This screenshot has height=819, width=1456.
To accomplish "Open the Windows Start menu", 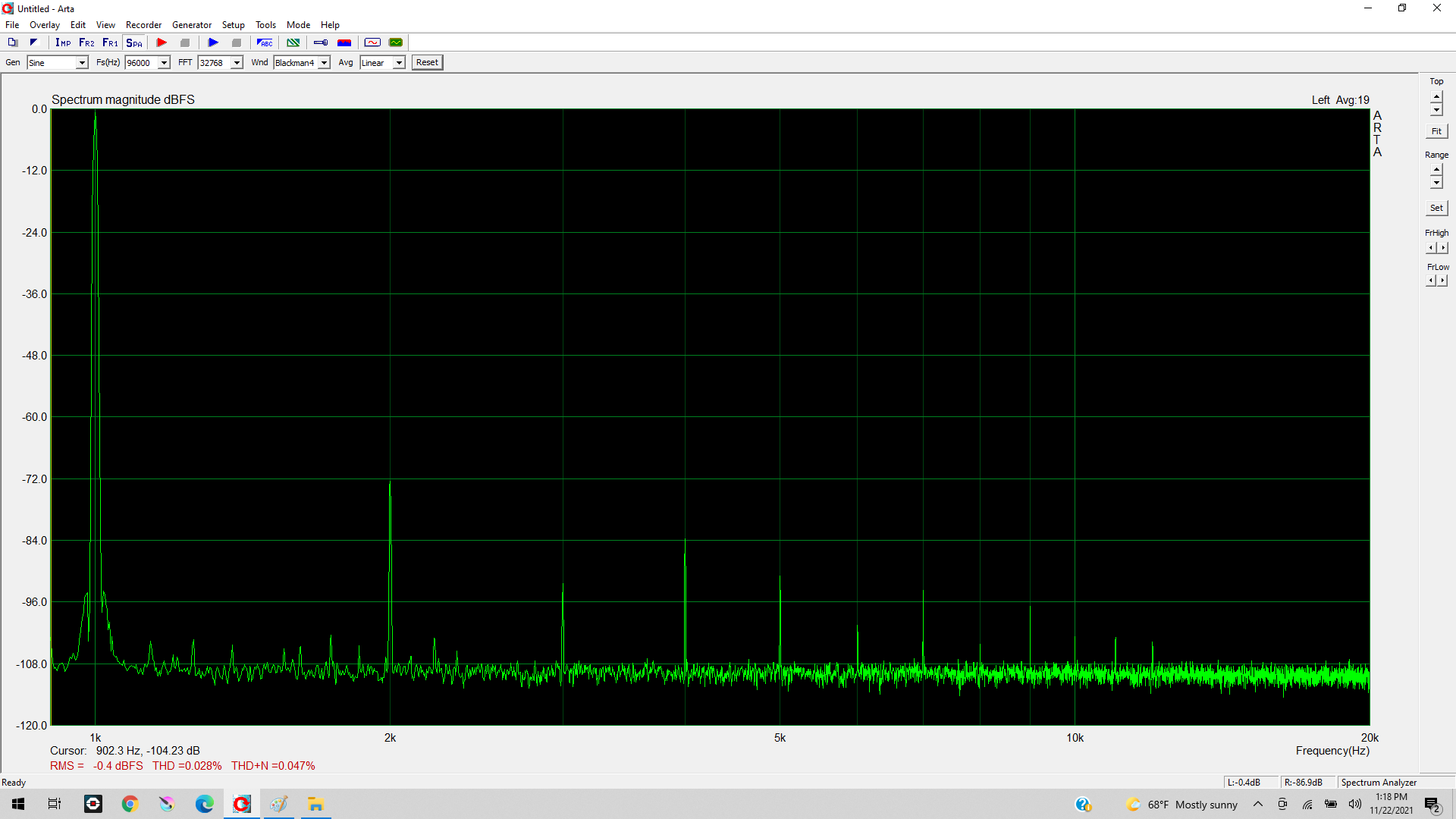I will pyautogui.click(x=18, y=804).
